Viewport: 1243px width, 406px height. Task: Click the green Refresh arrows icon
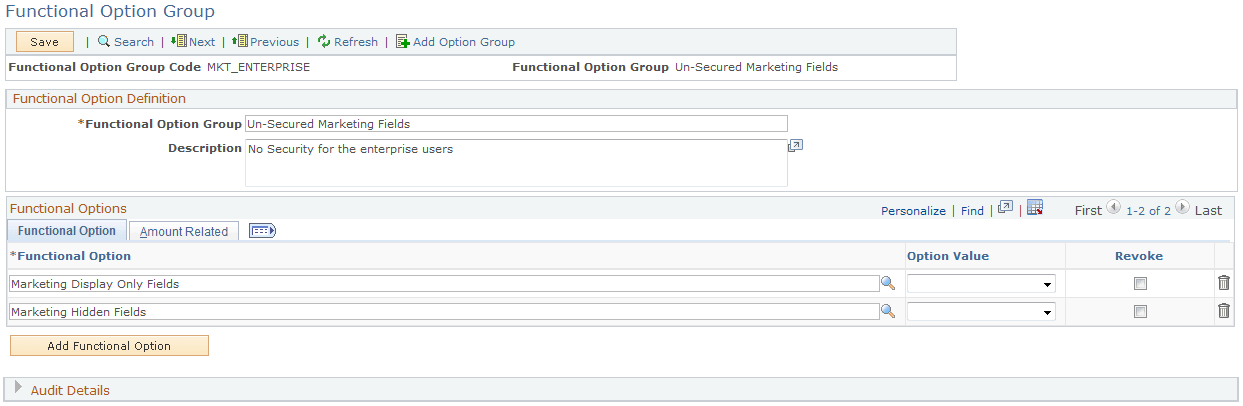[324, 42]
